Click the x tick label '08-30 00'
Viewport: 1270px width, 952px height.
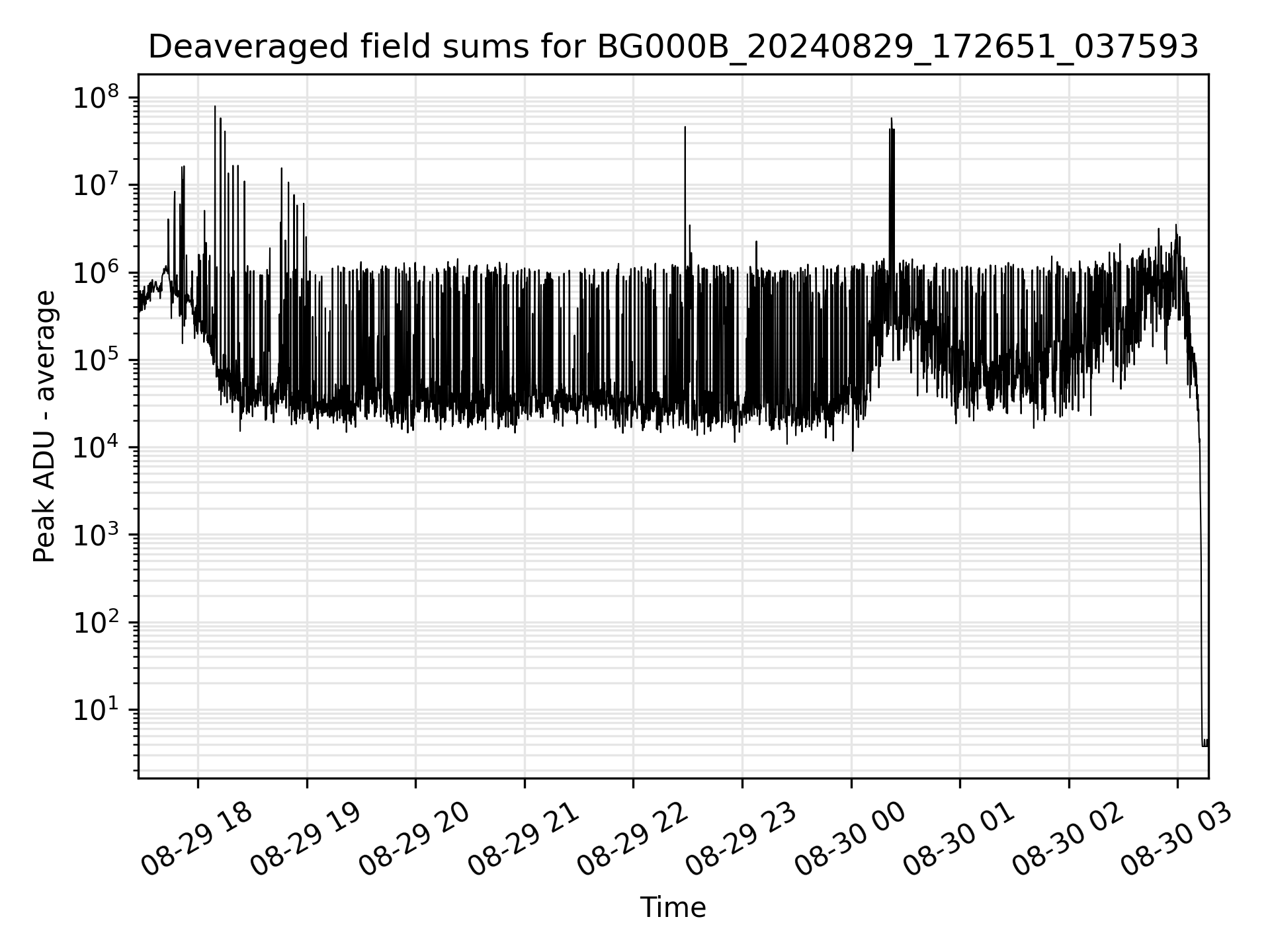[x=850, y=840]
